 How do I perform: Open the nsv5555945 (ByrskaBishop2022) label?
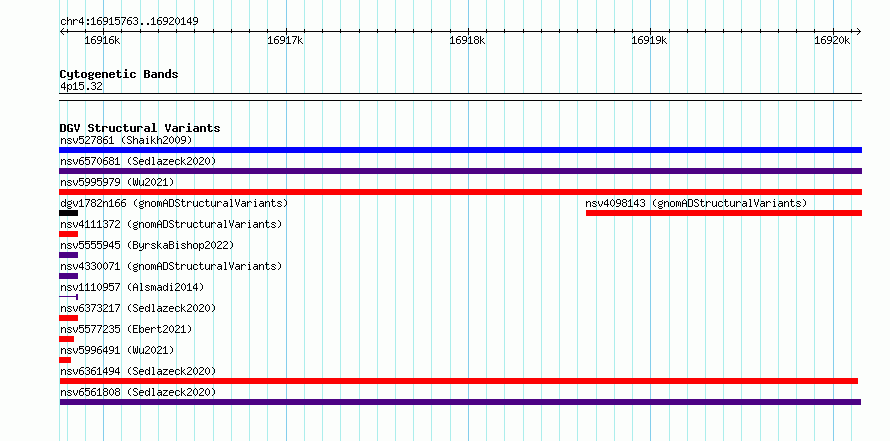pyautogui.click(x=147, y=245)
